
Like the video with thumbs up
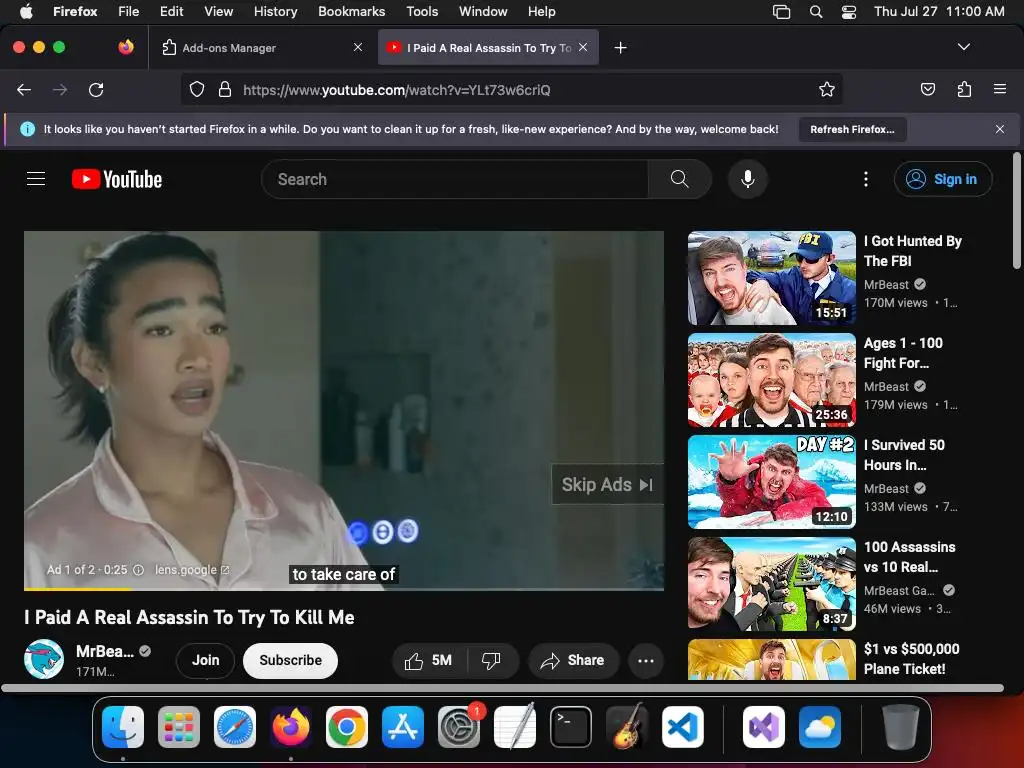coord(429,661)
